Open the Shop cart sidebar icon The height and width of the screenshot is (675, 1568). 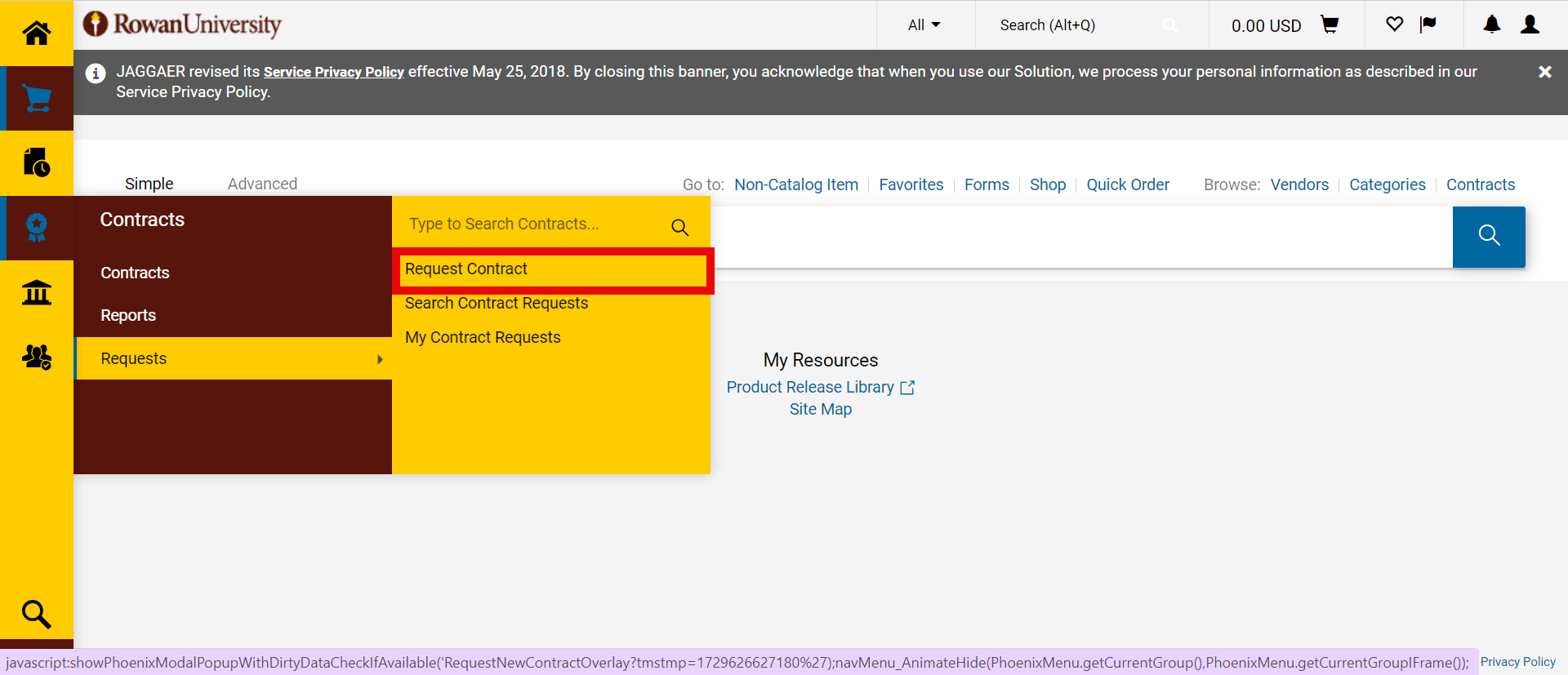pos(37,98)
